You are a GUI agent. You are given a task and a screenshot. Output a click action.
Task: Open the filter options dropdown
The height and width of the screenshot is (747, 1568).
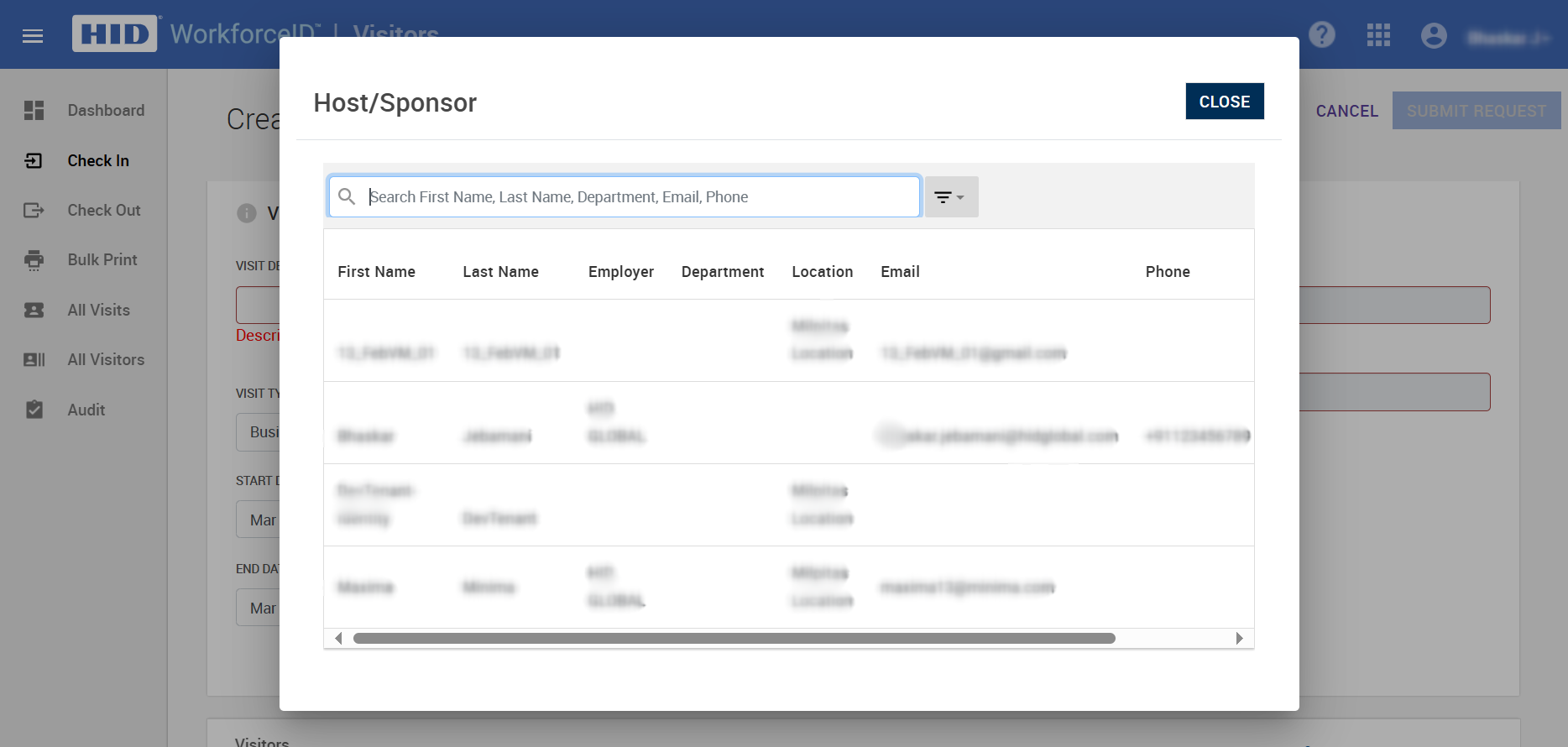(x=950, y=197)
